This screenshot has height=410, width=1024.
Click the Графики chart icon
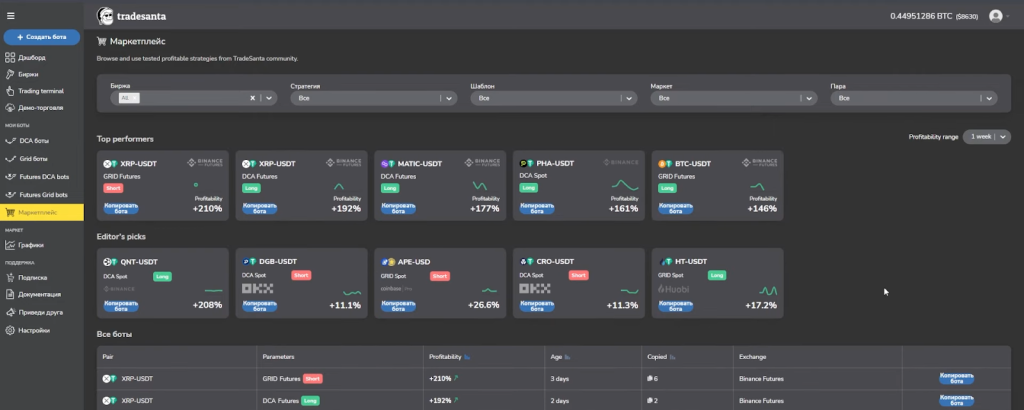(10, 245)
